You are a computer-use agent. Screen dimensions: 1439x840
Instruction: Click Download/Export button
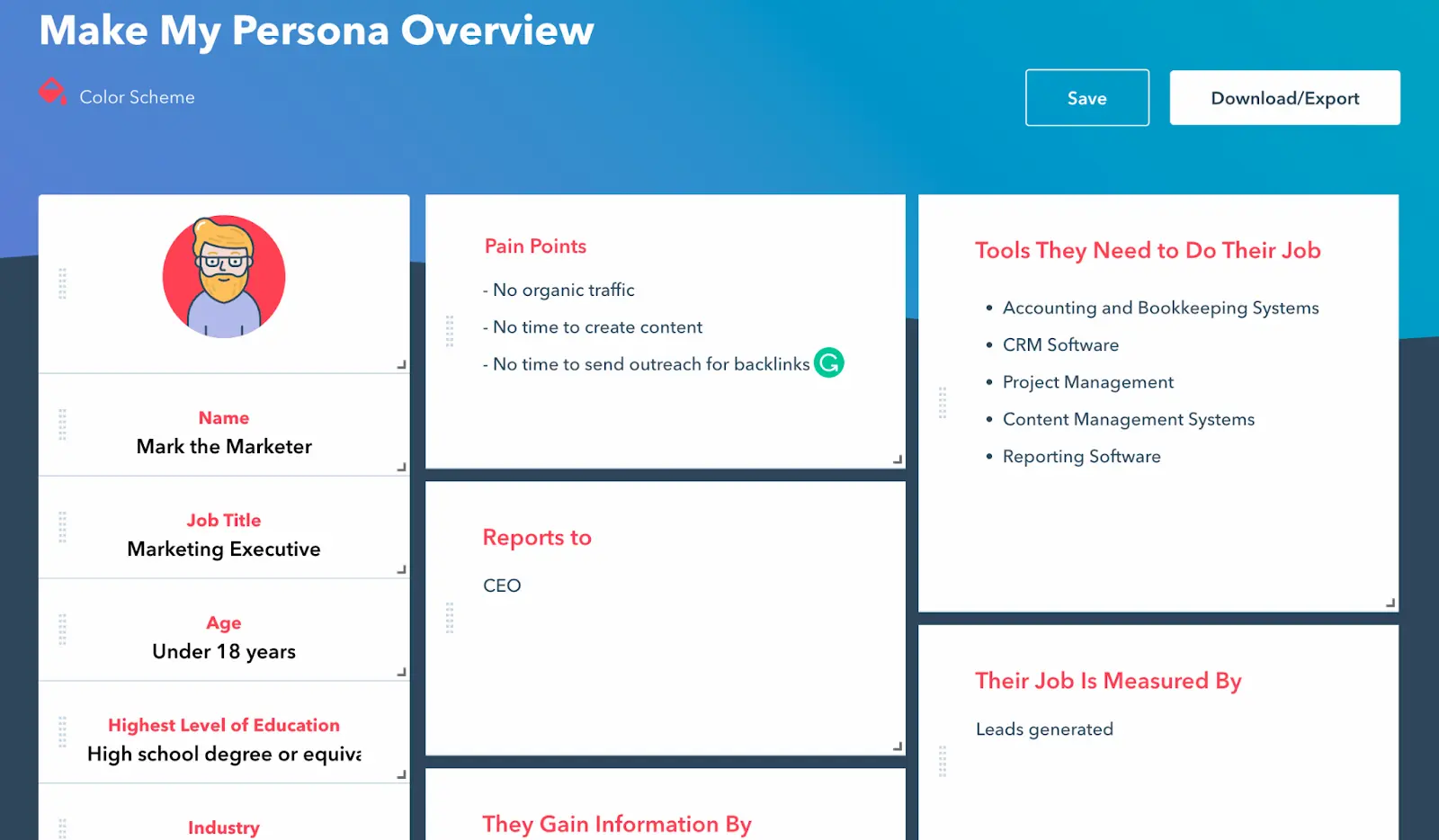click(x=1284, y=98)
